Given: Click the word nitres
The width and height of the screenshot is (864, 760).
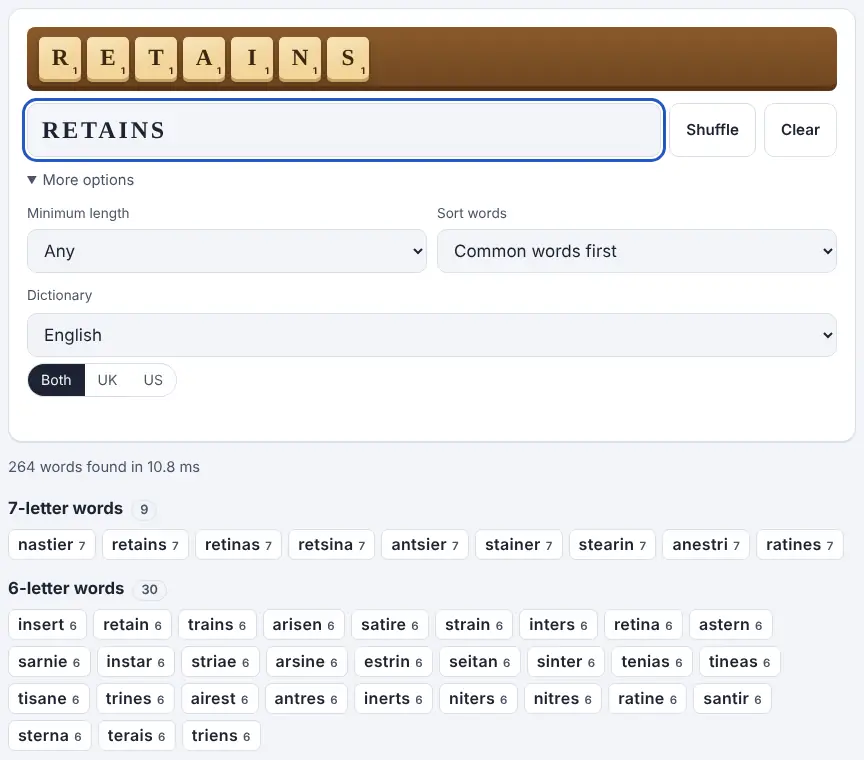Looking at the screenshot, I should [x=563, y=698].
